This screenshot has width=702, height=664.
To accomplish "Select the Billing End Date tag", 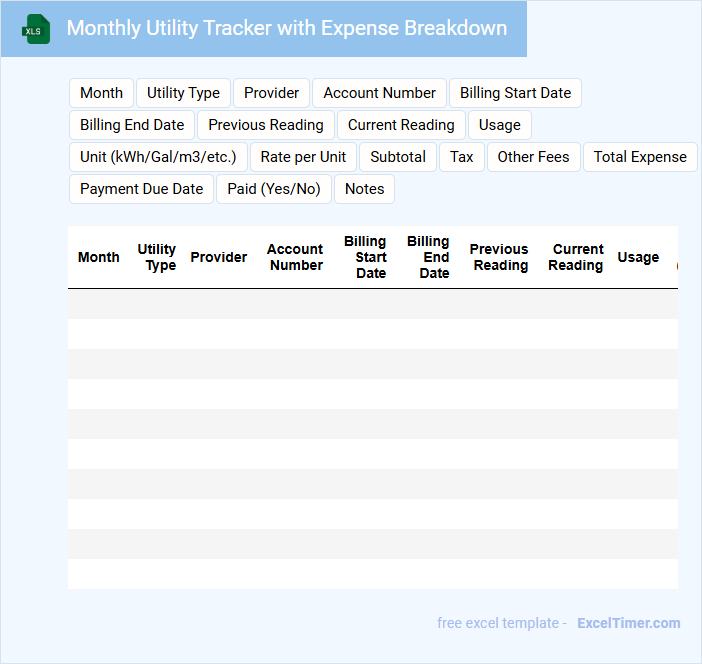I will coord(132,125).
